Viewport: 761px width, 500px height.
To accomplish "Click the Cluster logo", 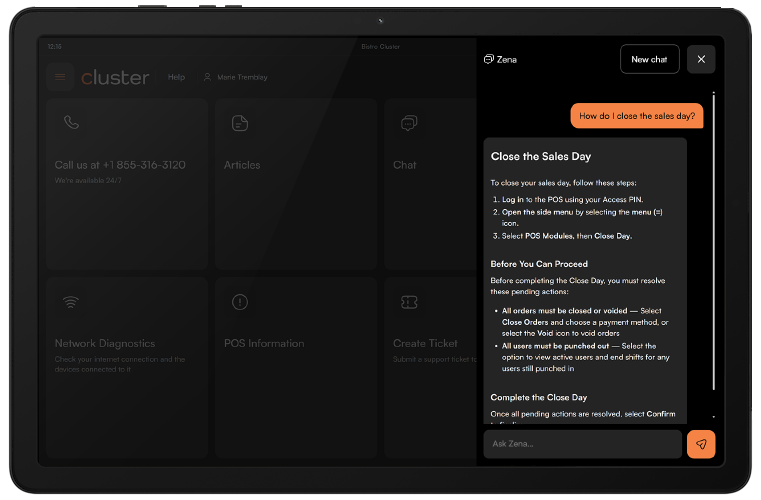I will [x=115, y=77].
